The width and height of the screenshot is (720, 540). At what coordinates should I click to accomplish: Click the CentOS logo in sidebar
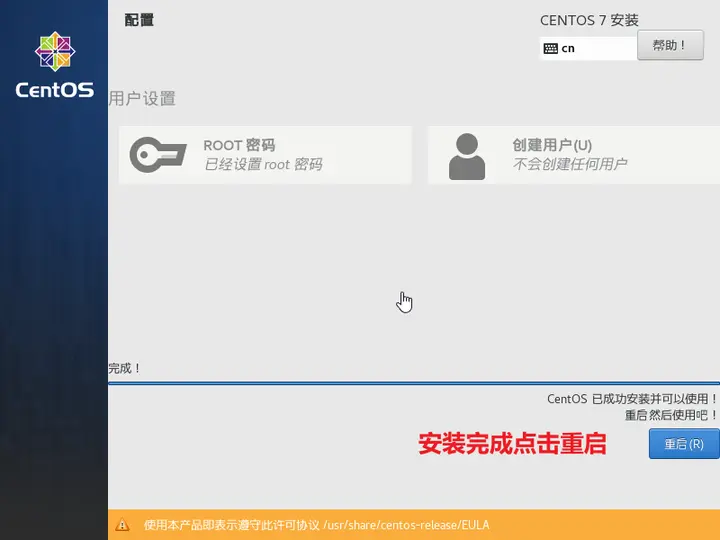(55, 64)
